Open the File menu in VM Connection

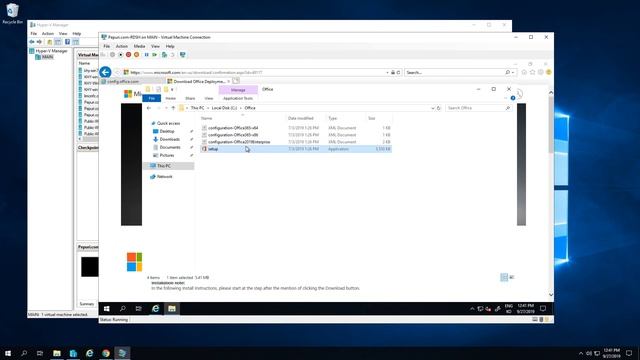[107, 46]
